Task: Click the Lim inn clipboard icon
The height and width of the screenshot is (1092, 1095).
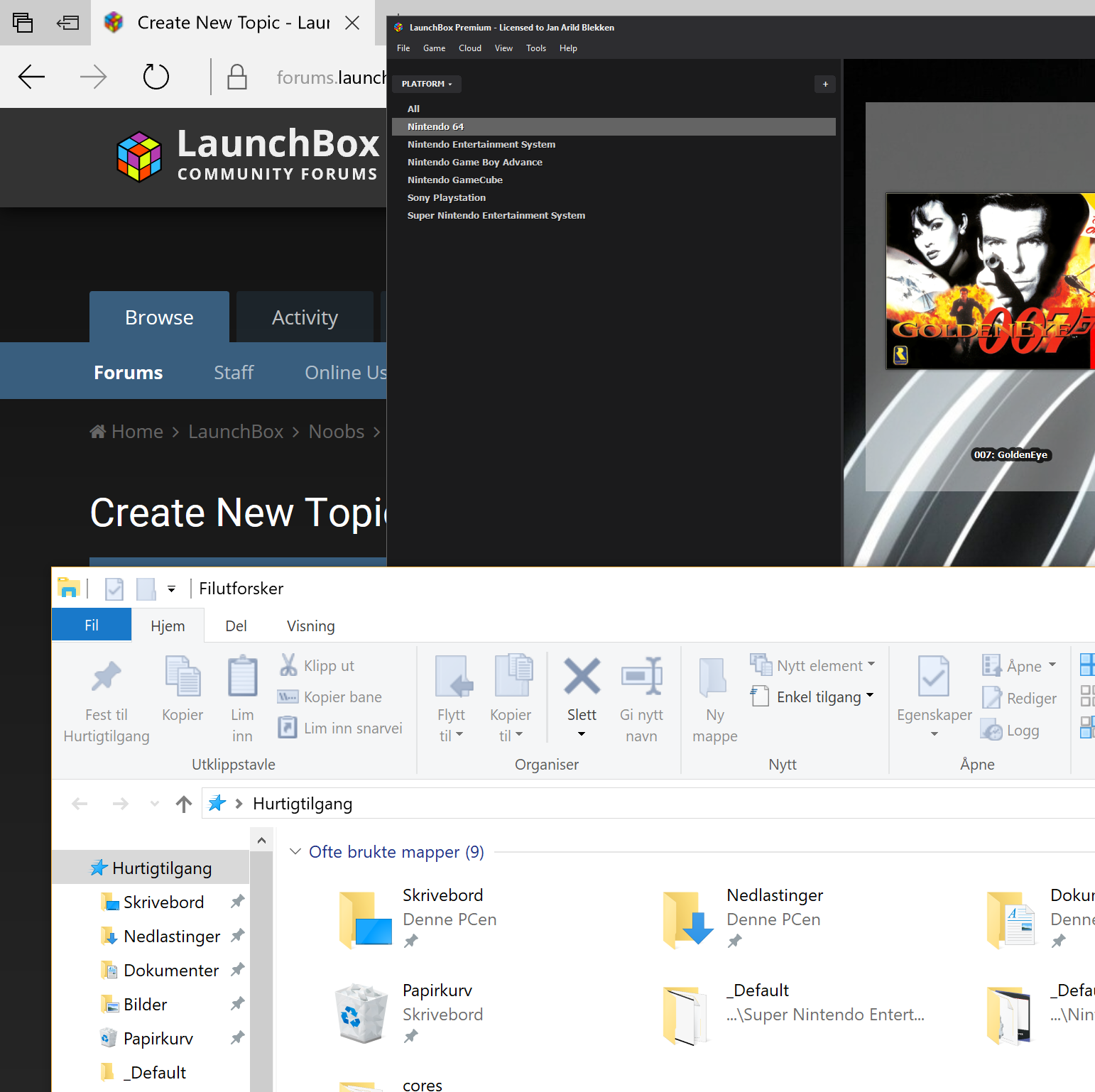Action: [x=242, y=675]
